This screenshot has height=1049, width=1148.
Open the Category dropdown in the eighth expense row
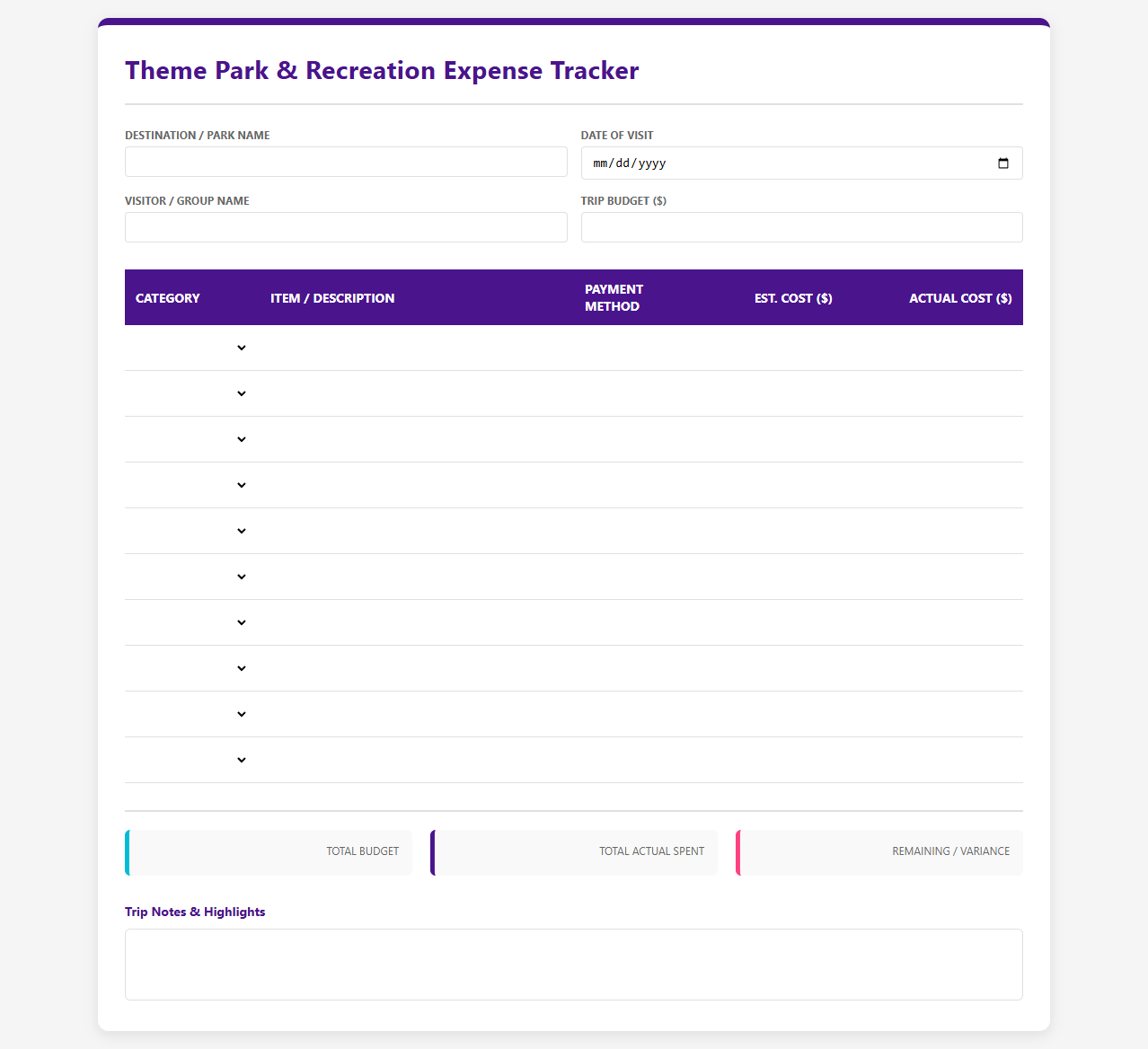[191, 668]
